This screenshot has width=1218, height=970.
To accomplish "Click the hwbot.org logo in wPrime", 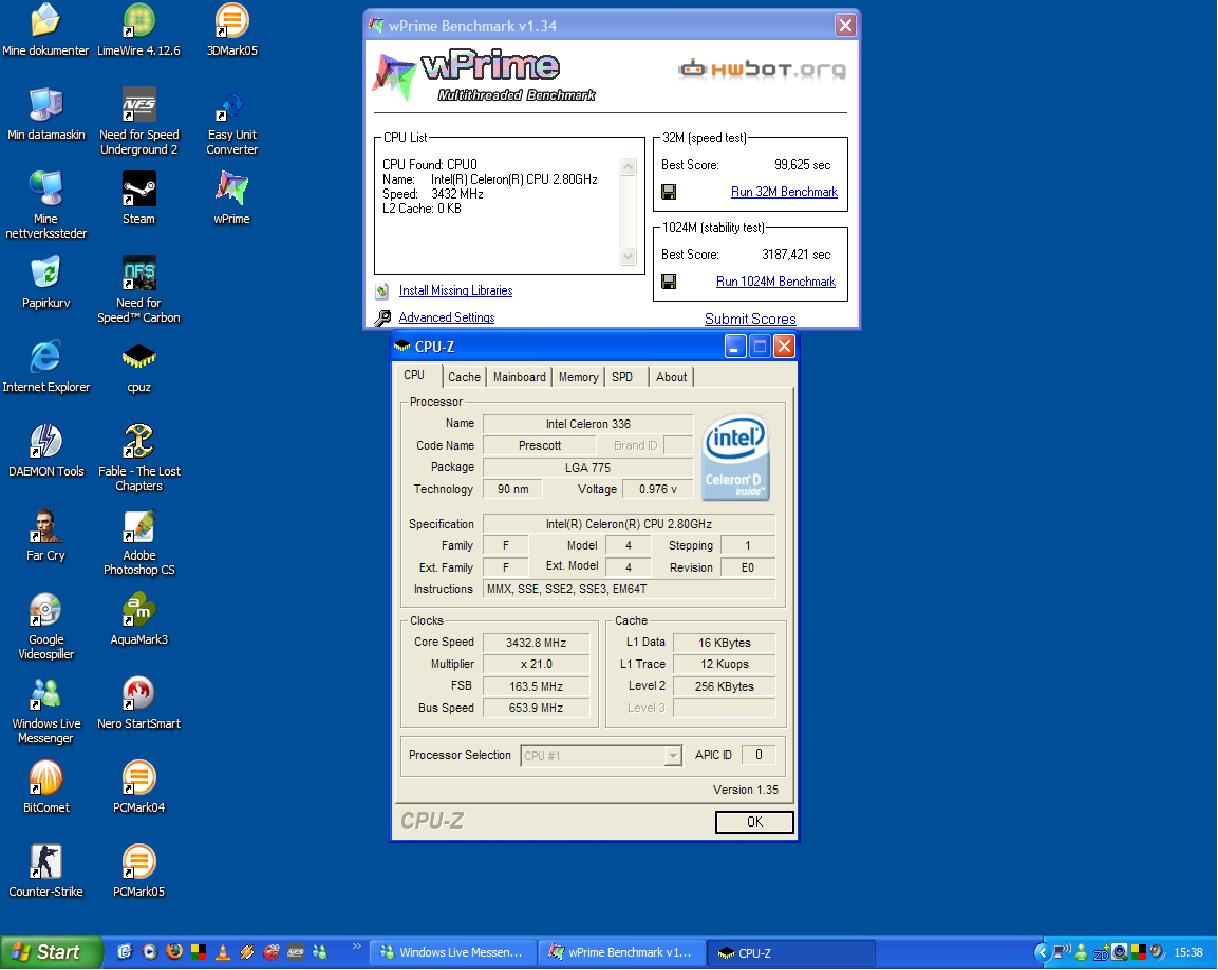I will (x=762, y=69).
